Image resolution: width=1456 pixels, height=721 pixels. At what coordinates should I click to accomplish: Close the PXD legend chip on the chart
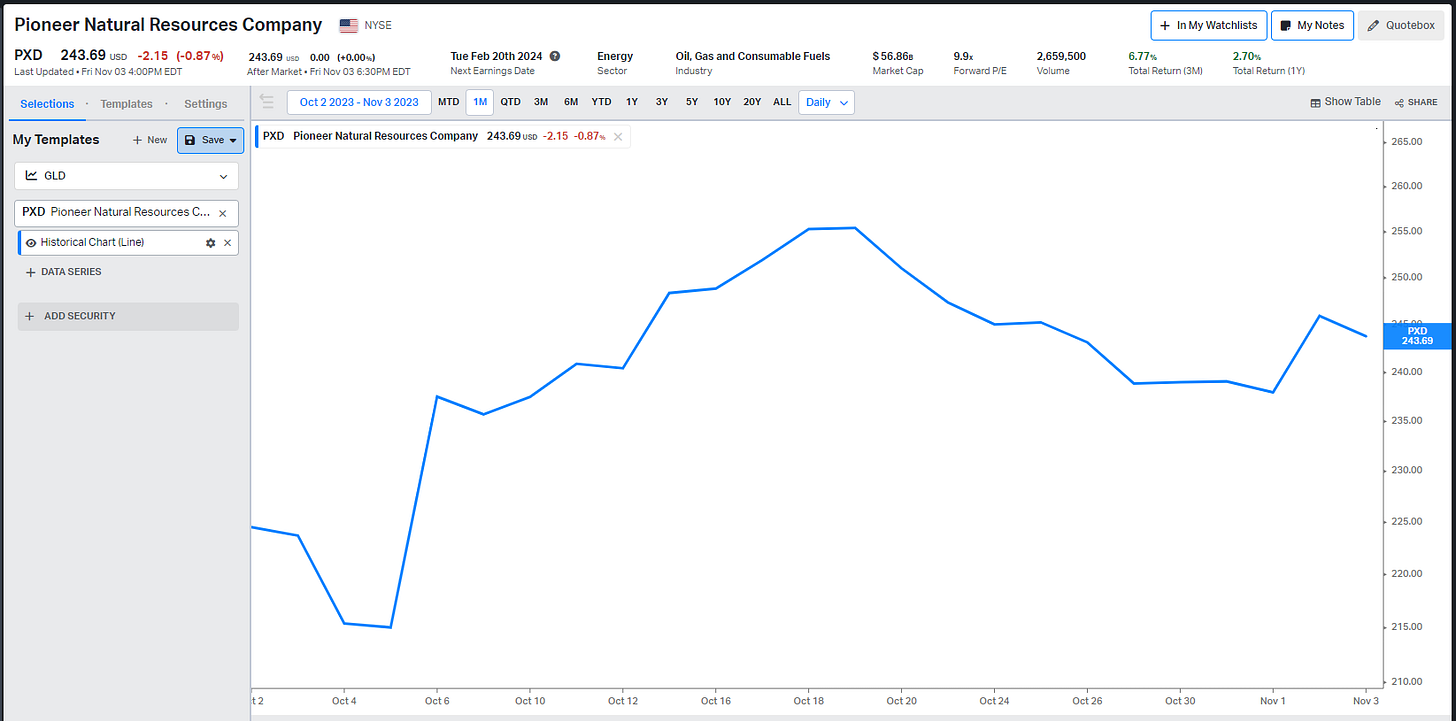[618, 137]
